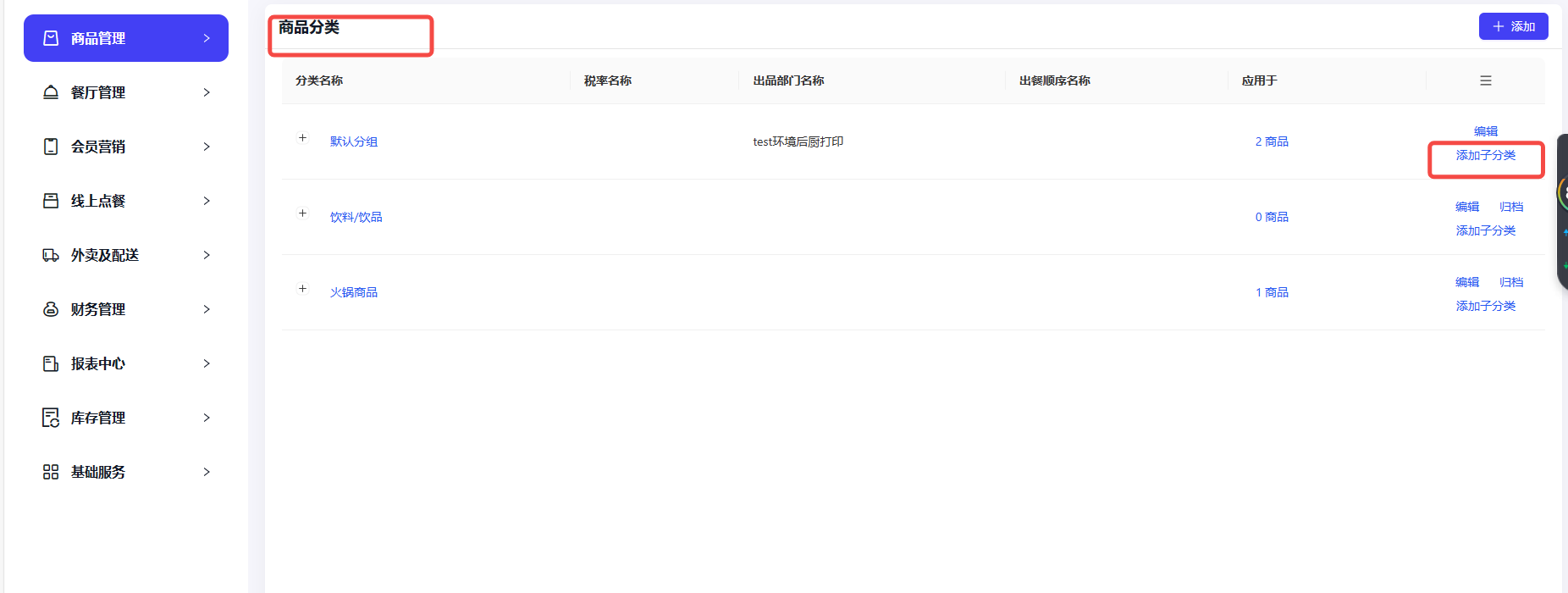This screenshot has height=593, width=1568.
Task: Add subcategory to 火锅商品
Action: click(x=1486, y=306)
